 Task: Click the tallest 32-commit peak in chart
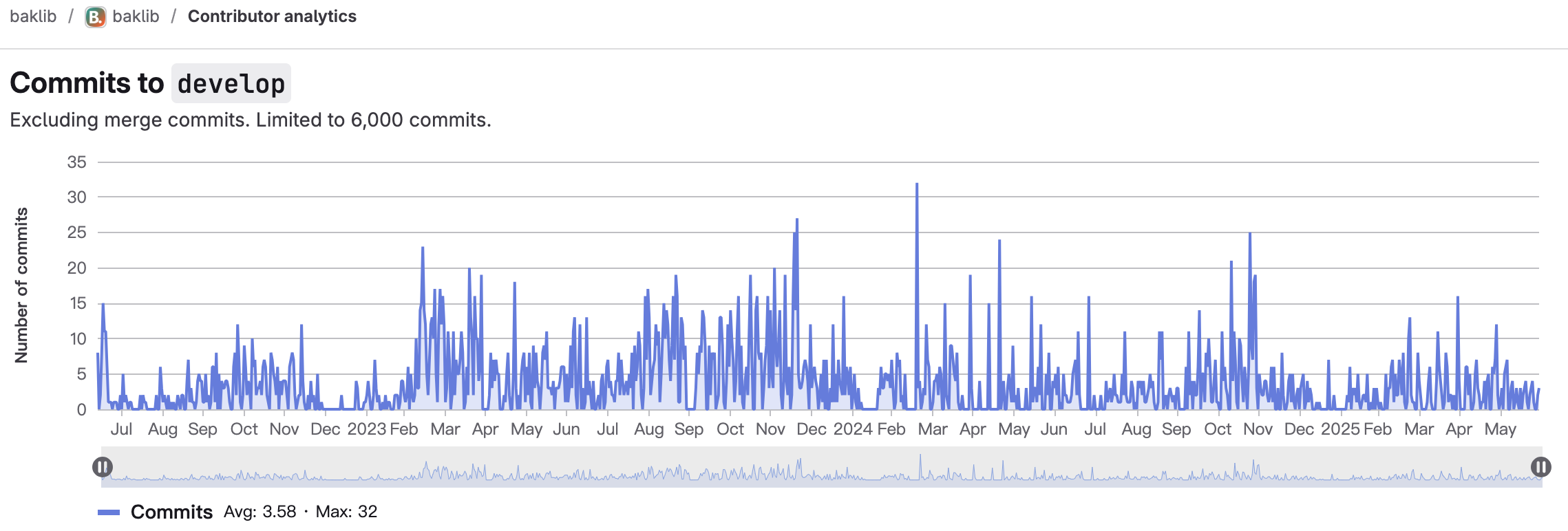tap(917, 185)
